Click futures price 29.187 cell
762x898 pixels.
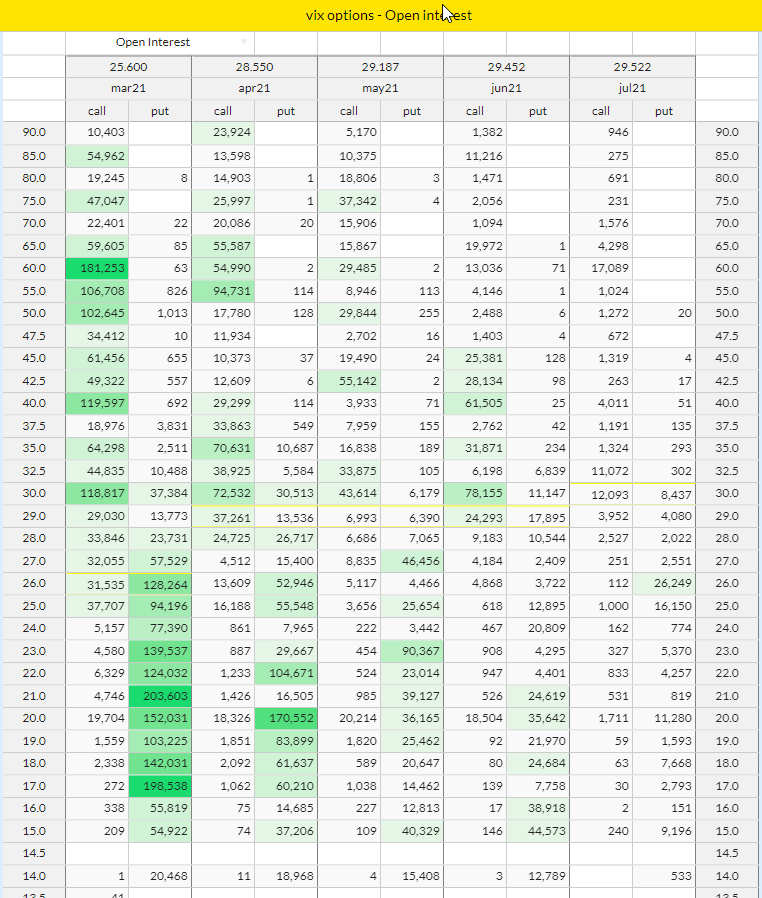tap(380, 67)
